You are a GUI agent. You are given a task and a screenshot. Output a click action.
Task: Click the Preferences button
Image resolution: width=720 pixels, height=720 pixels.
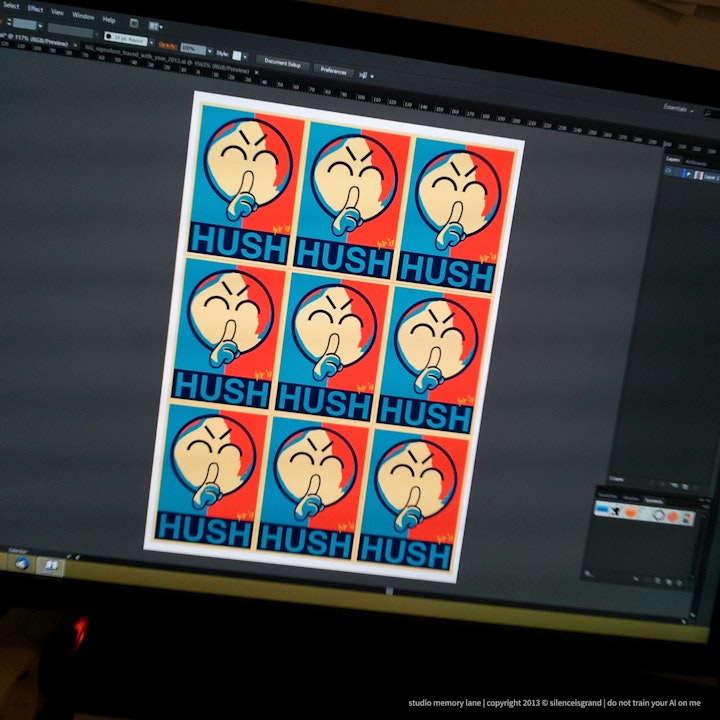(x=334, y=69)
